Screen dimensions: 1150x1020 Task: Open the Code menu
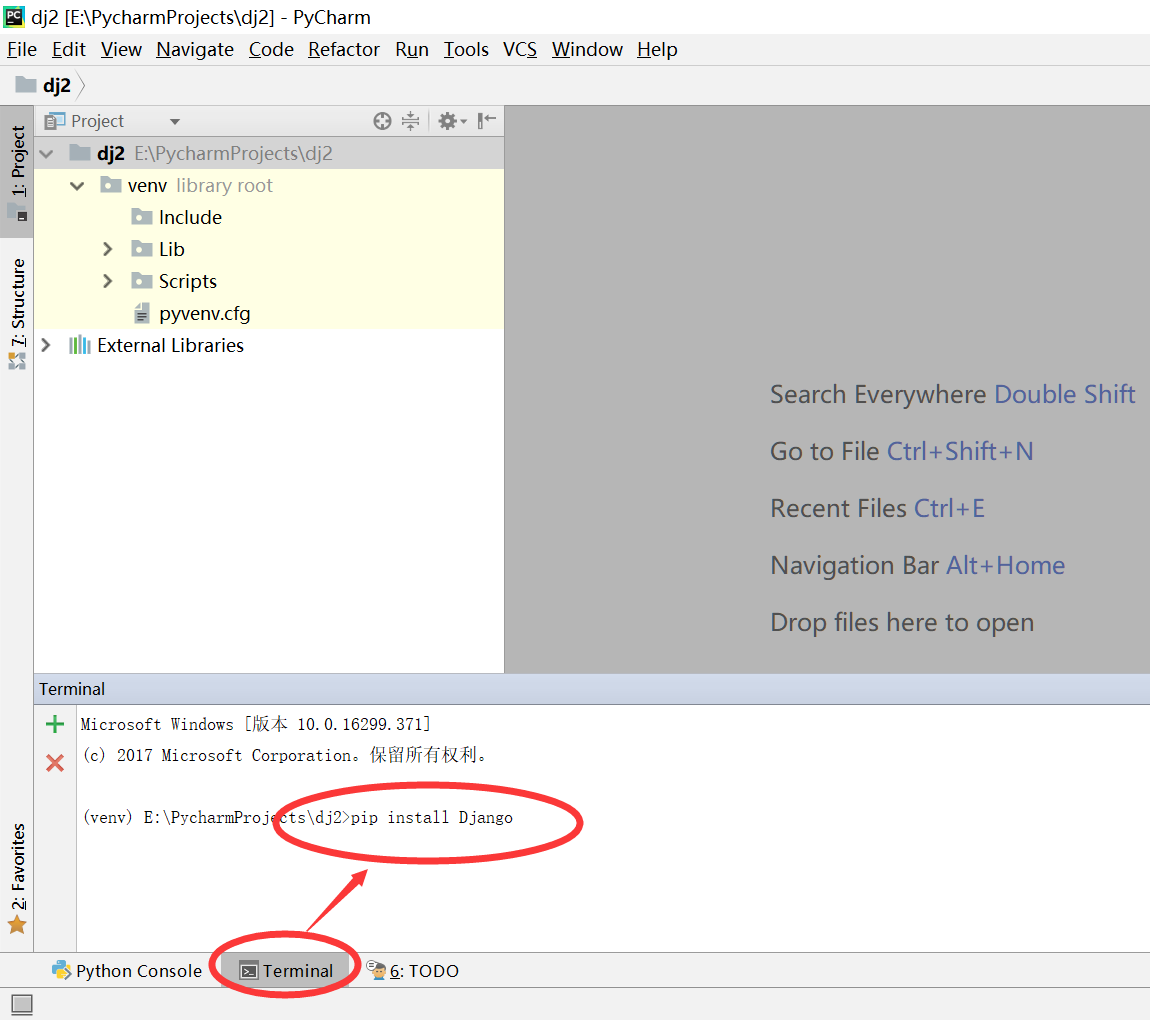click(271, 50)
